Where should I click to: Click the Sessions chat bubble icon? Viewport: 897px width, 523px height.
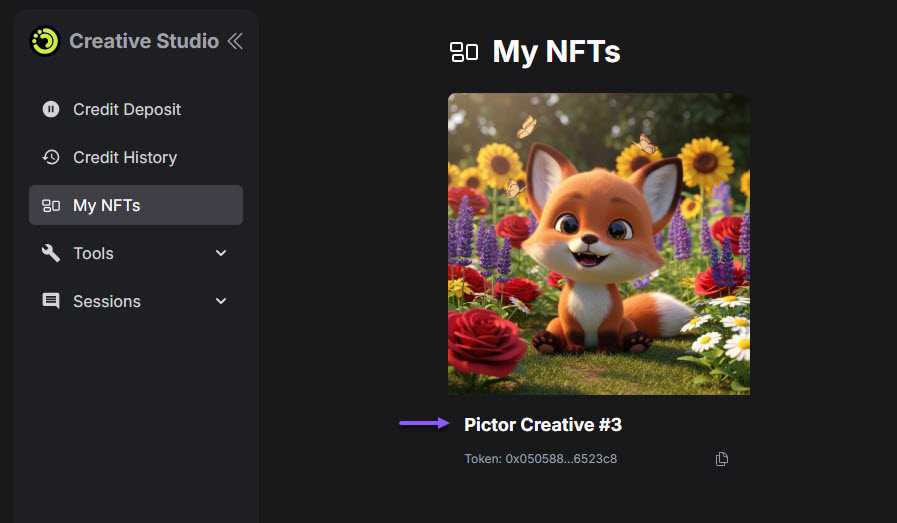(x=51, y=301)
